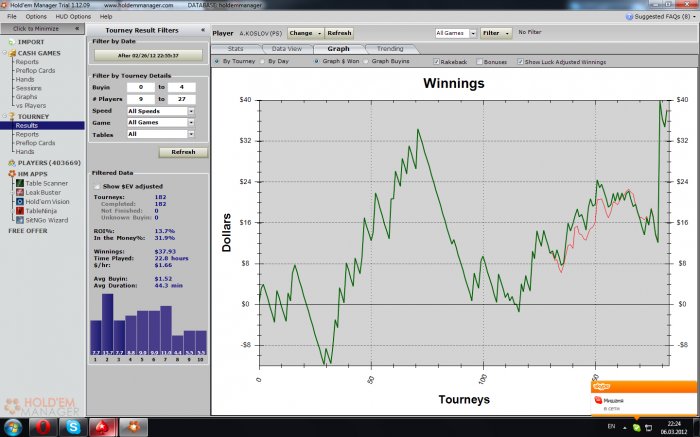Screen dimensions: 700x437
Task: Open PokerStars in the taskbar
Action: (103, 427)
